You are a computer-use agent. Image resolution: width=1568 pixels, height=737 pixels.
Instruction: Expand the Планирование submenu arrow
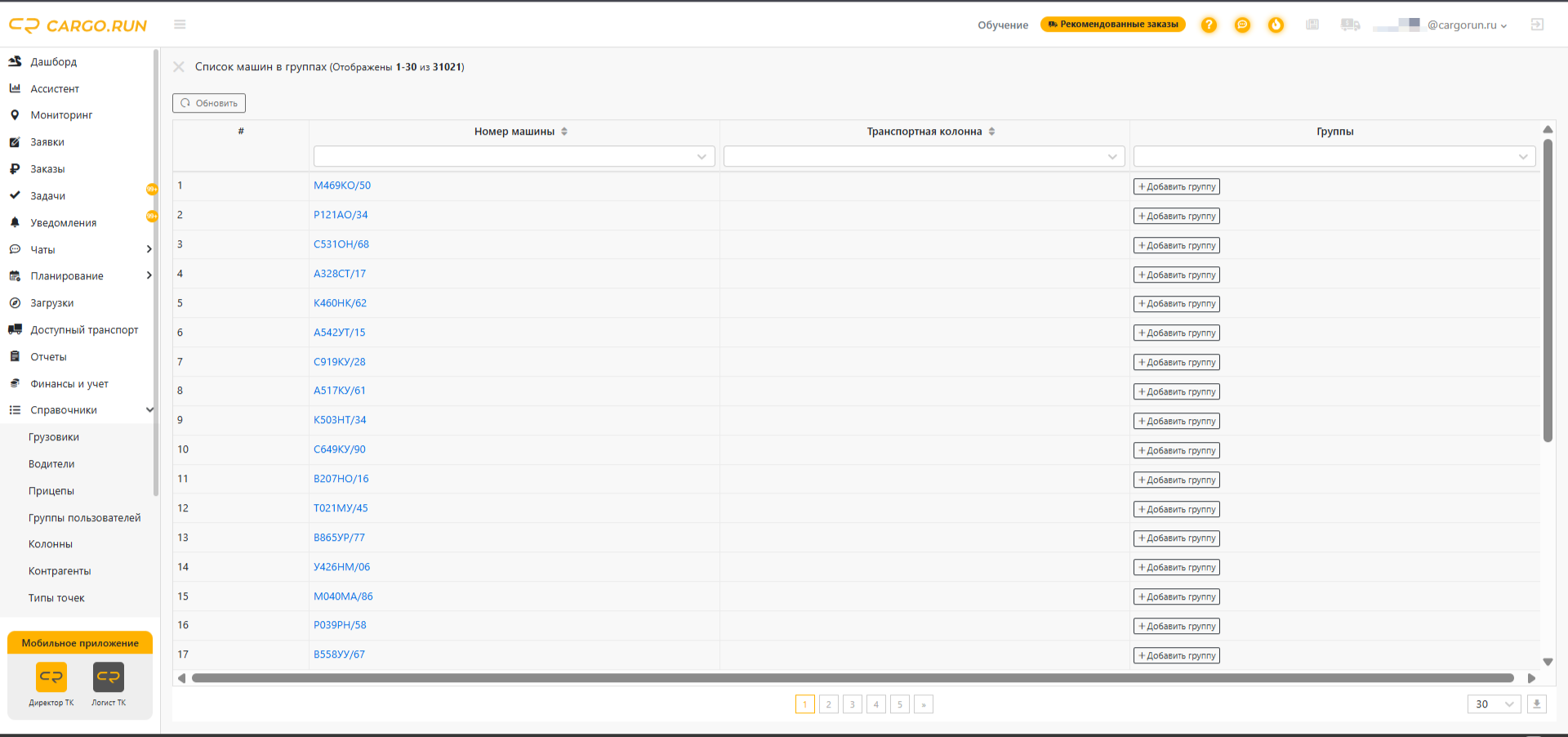coord(149,276)
